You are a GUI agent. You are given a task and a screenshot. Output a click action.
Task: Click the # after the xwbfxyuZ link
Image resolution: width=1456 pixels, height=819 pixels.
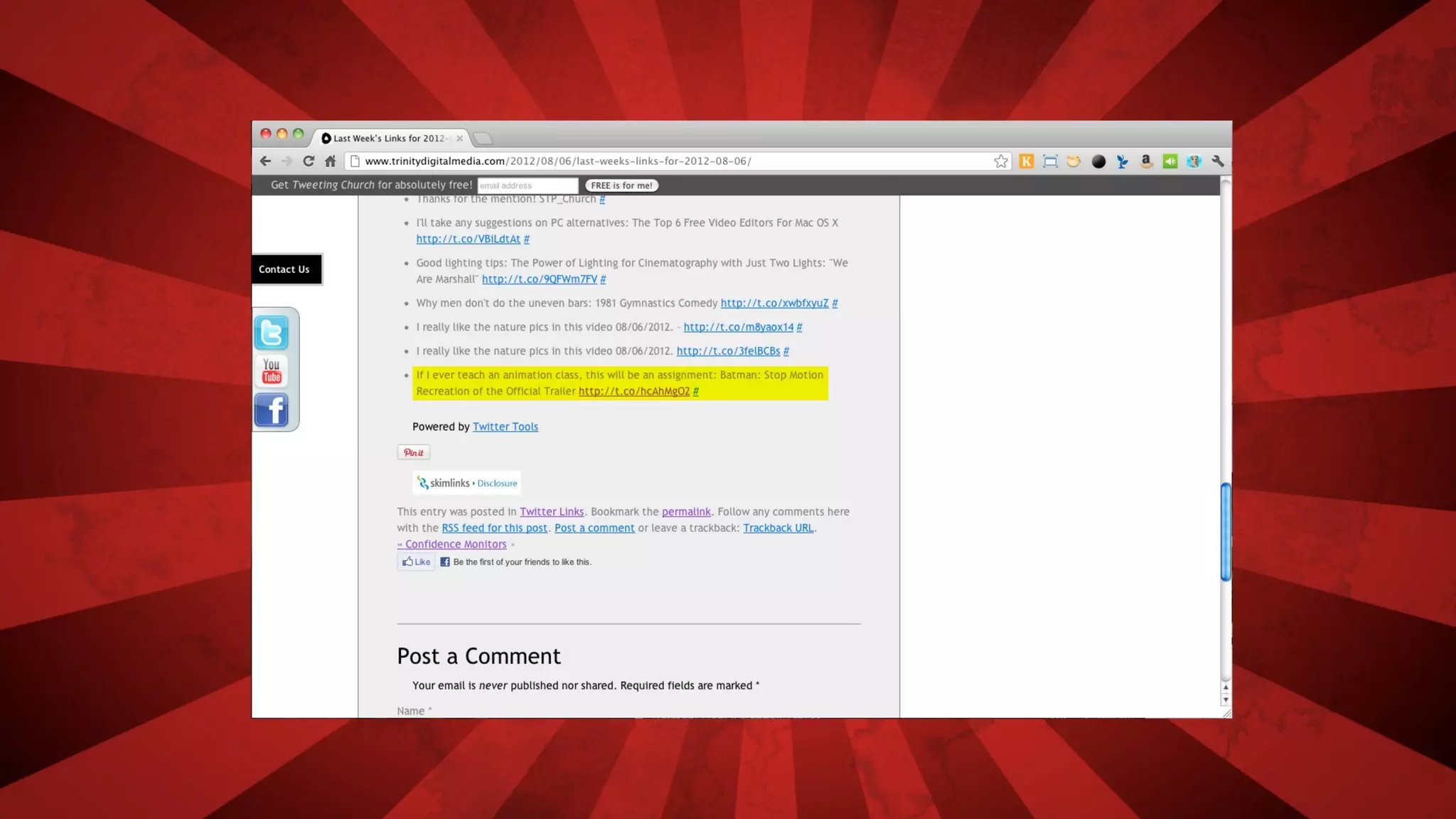coord(835,304)
